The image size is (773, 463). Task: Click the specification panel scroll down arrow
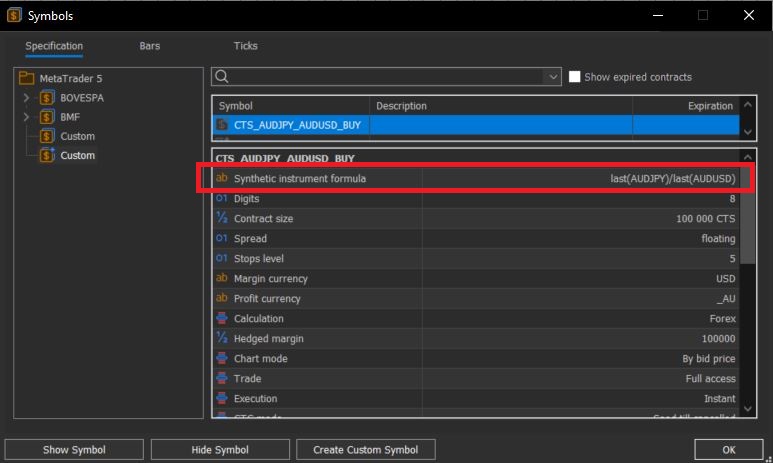pyautogui.click(x=747, y=409)
